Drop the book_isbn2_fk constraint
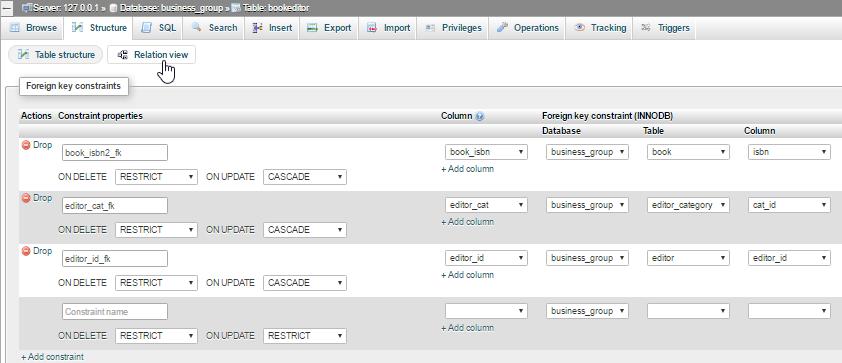Image resolution: width=842 pixels, height=363 pixels. click(37, 145)
